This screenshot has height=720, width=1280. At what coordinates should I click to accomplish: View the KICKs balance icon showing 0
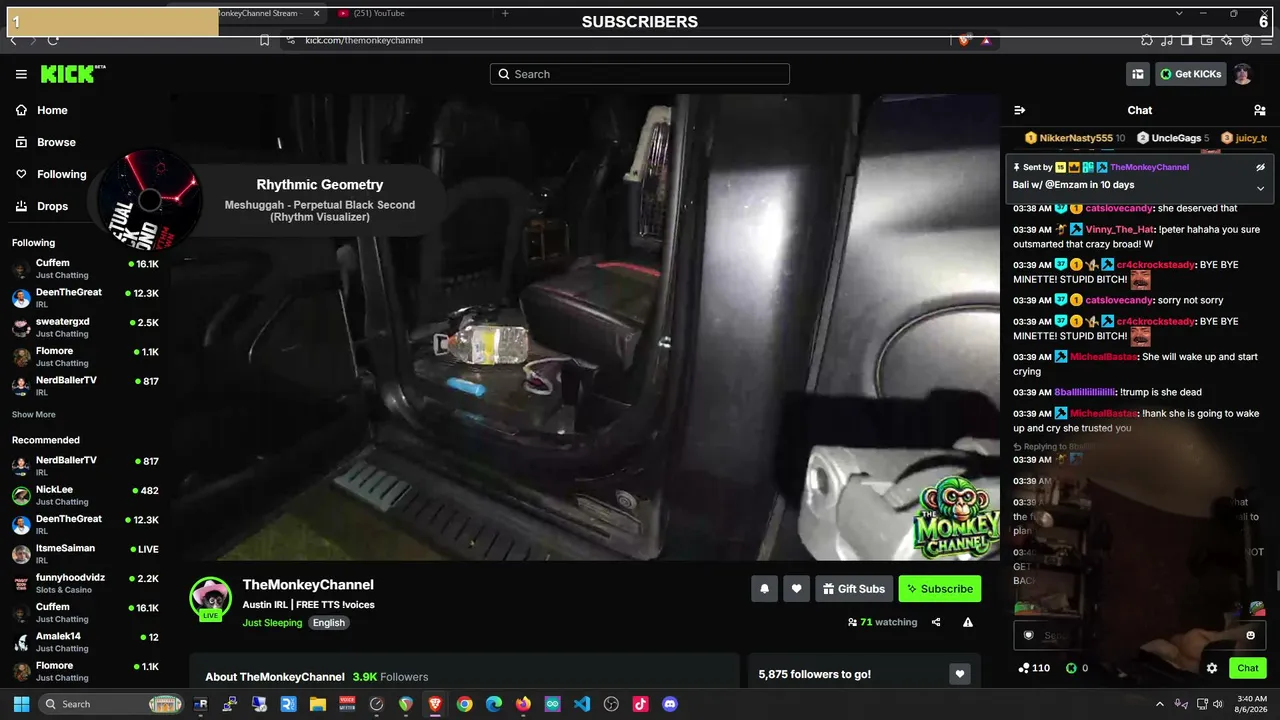(1077, 668)
